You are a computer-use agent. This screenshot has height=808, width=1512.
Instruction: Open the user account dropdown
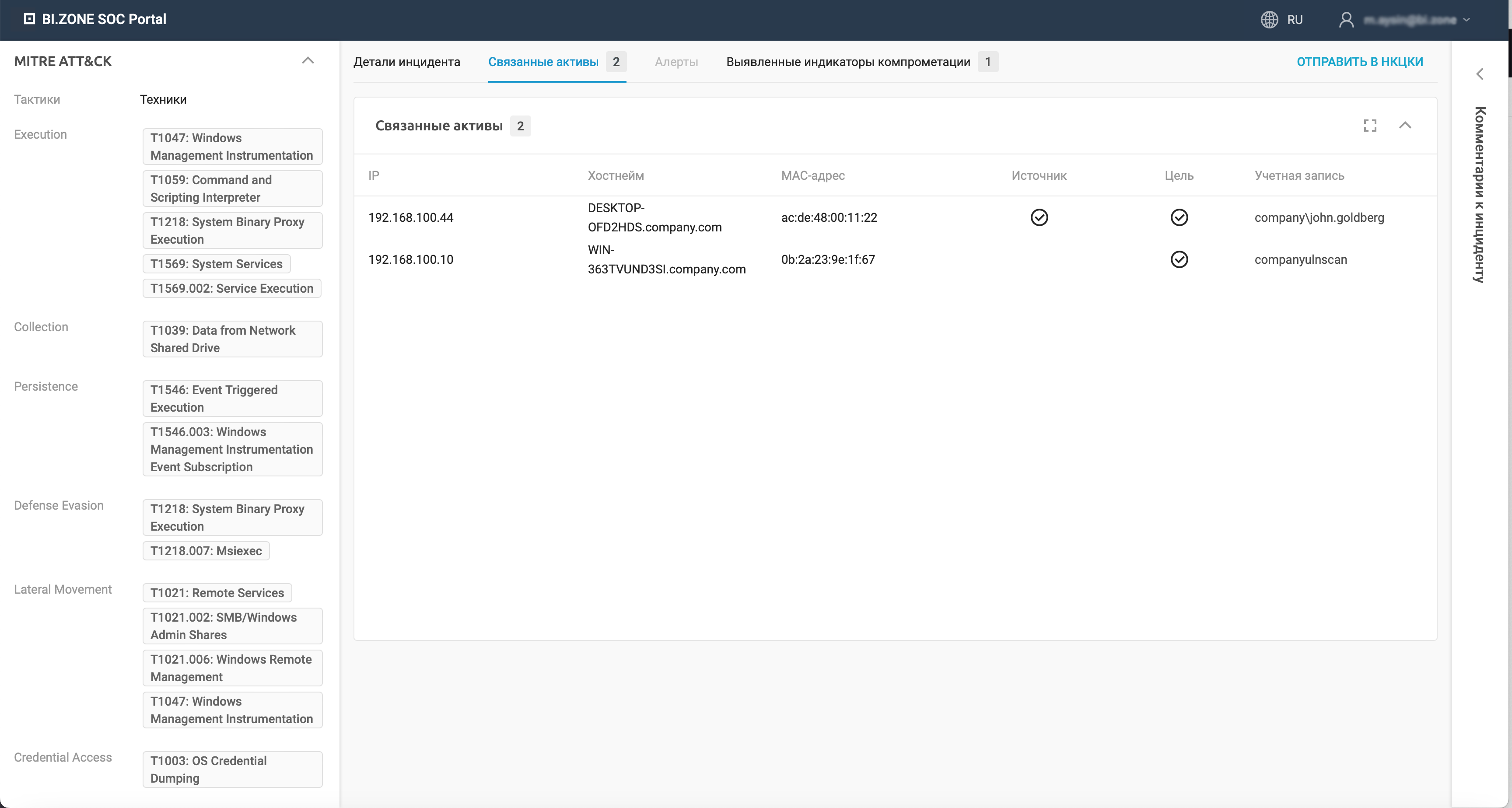coord(1467,20)
